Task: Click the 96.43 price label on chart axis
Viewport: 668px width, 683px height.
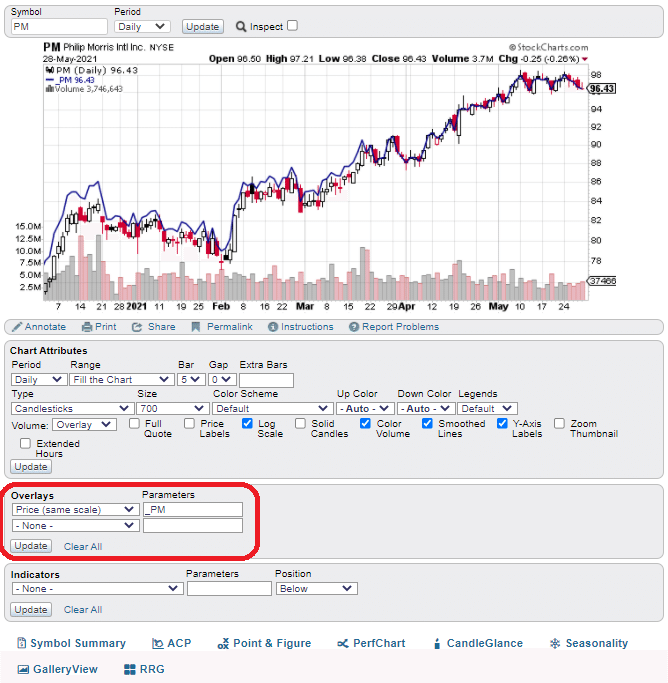Action: click(x=602, y=89)
